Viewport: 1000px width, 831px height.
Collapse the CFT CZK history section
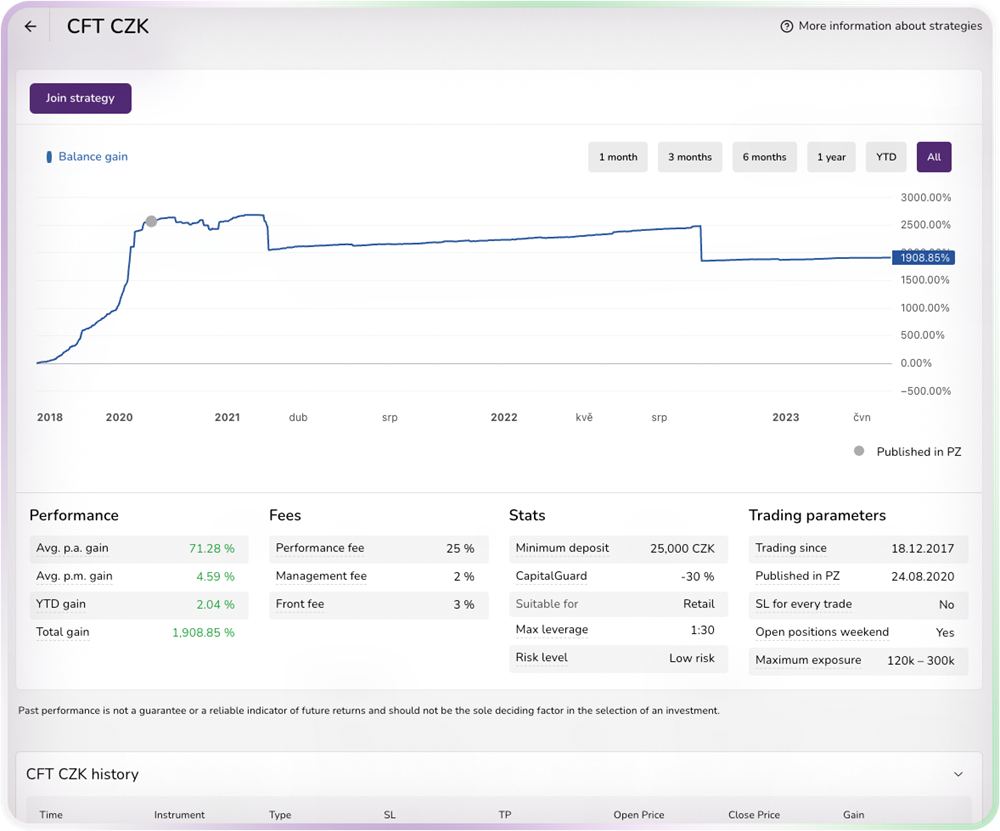(957, 773)
